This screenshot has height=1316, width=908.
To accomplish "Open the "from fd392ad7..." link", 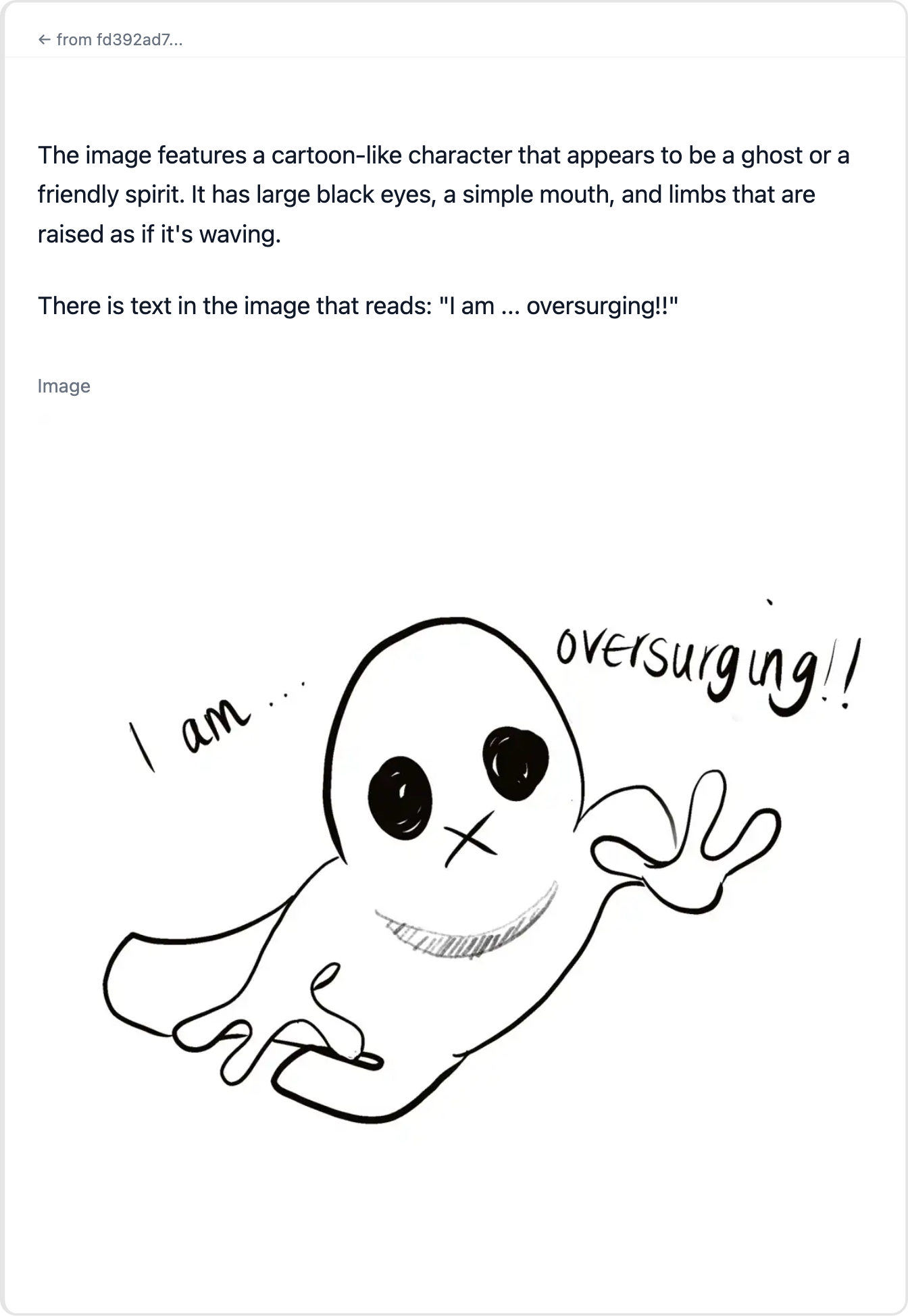I will (111, 40).
